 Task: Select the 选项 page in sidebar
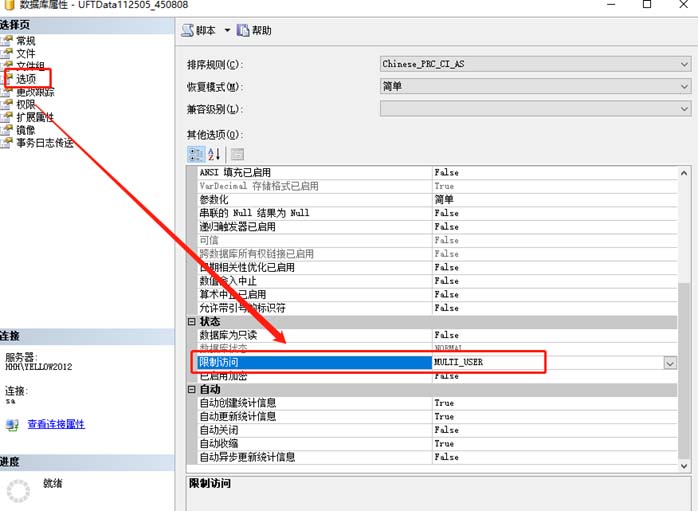(x=27, y=78)
